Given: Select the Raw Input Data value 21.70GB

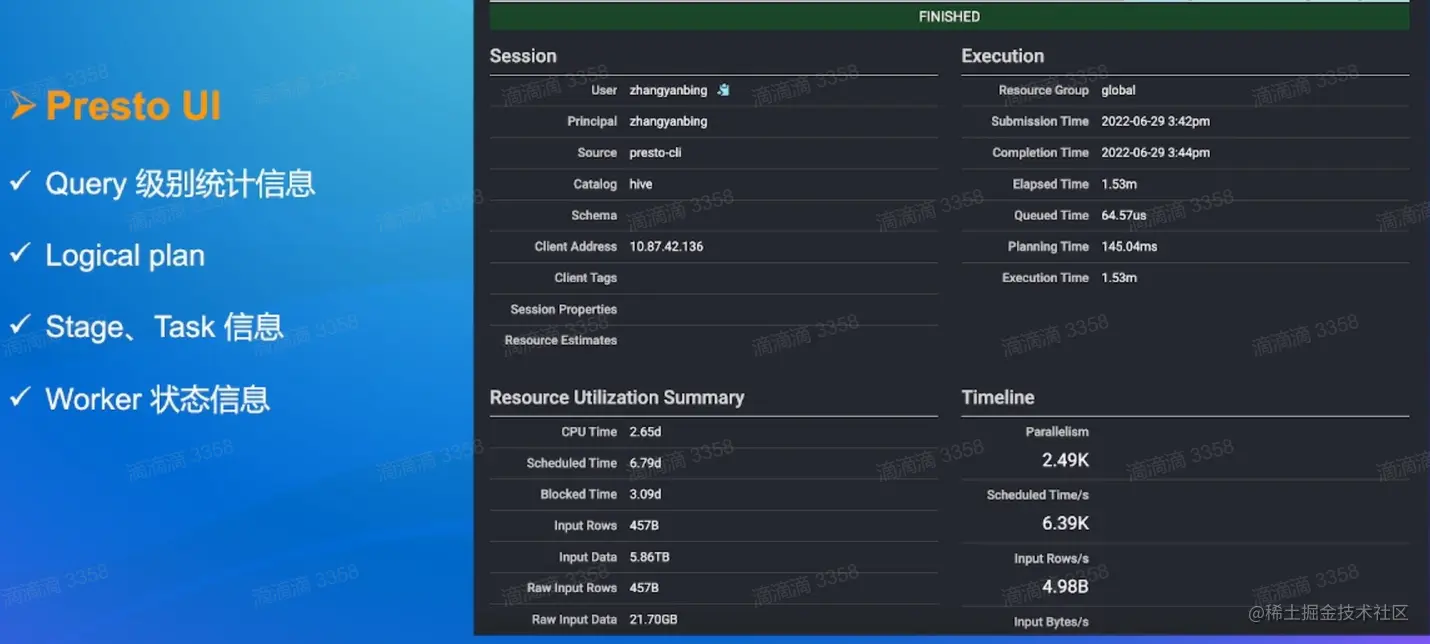Looking at the screenshot, I should 653,620.
